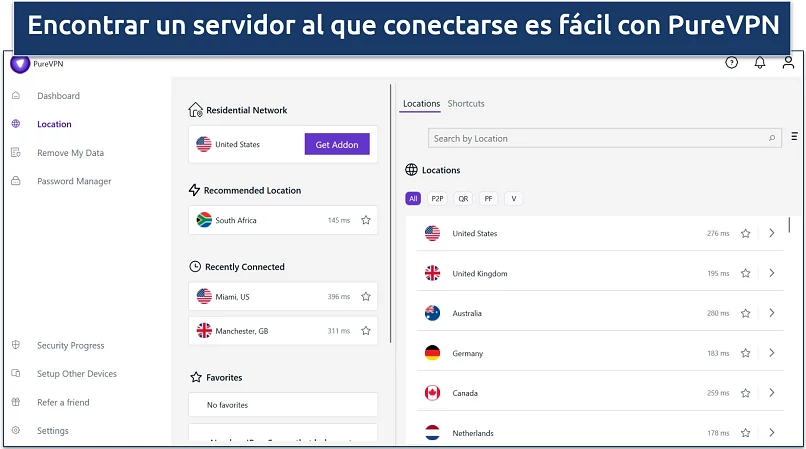Screen dimensions: 806x449
Task: Open the help question mark icon
Action: pyautogui.click(x=731, y=63)
